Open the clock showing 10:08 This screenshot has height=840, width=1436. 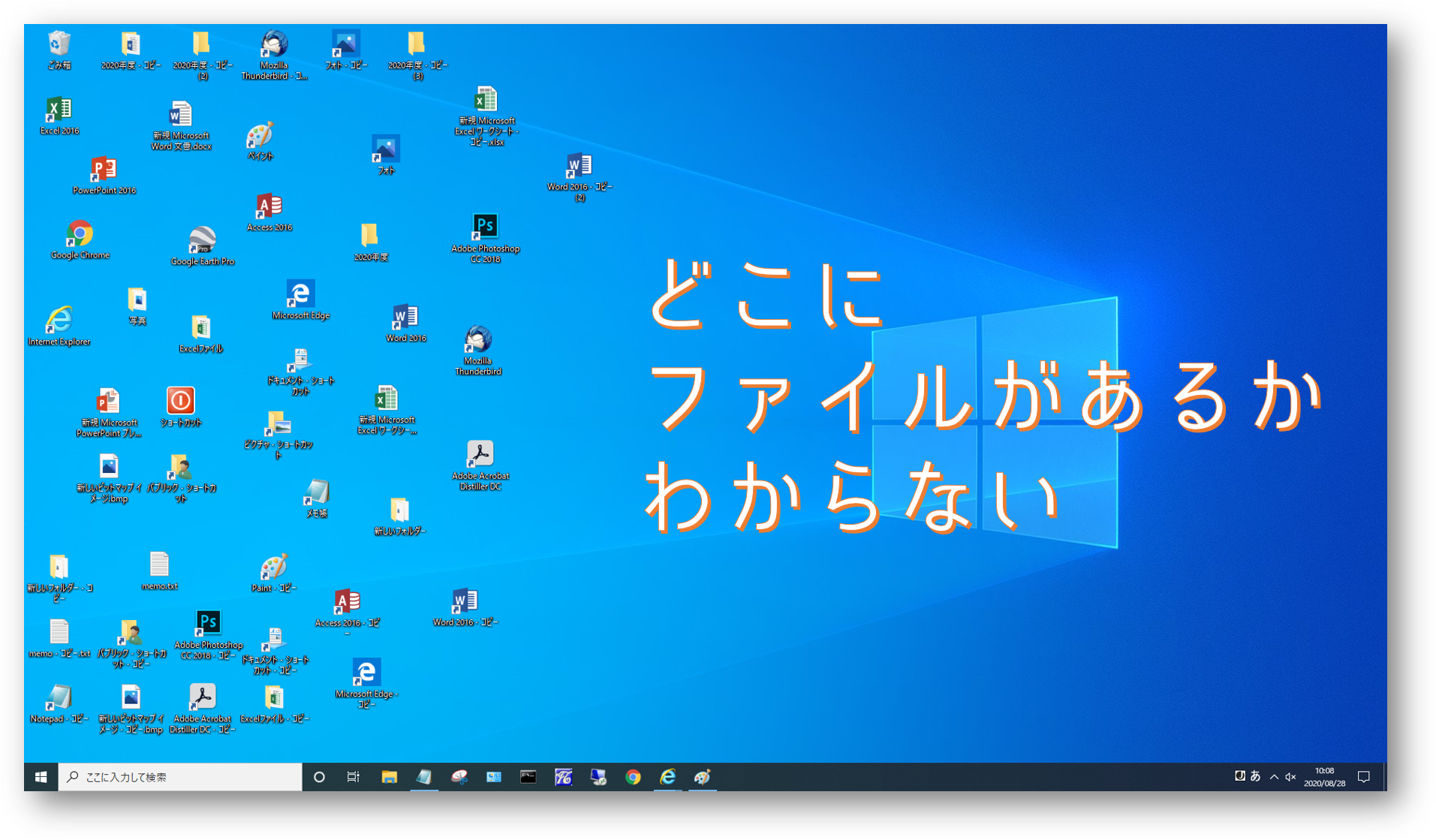click(x=1324, y=777)
